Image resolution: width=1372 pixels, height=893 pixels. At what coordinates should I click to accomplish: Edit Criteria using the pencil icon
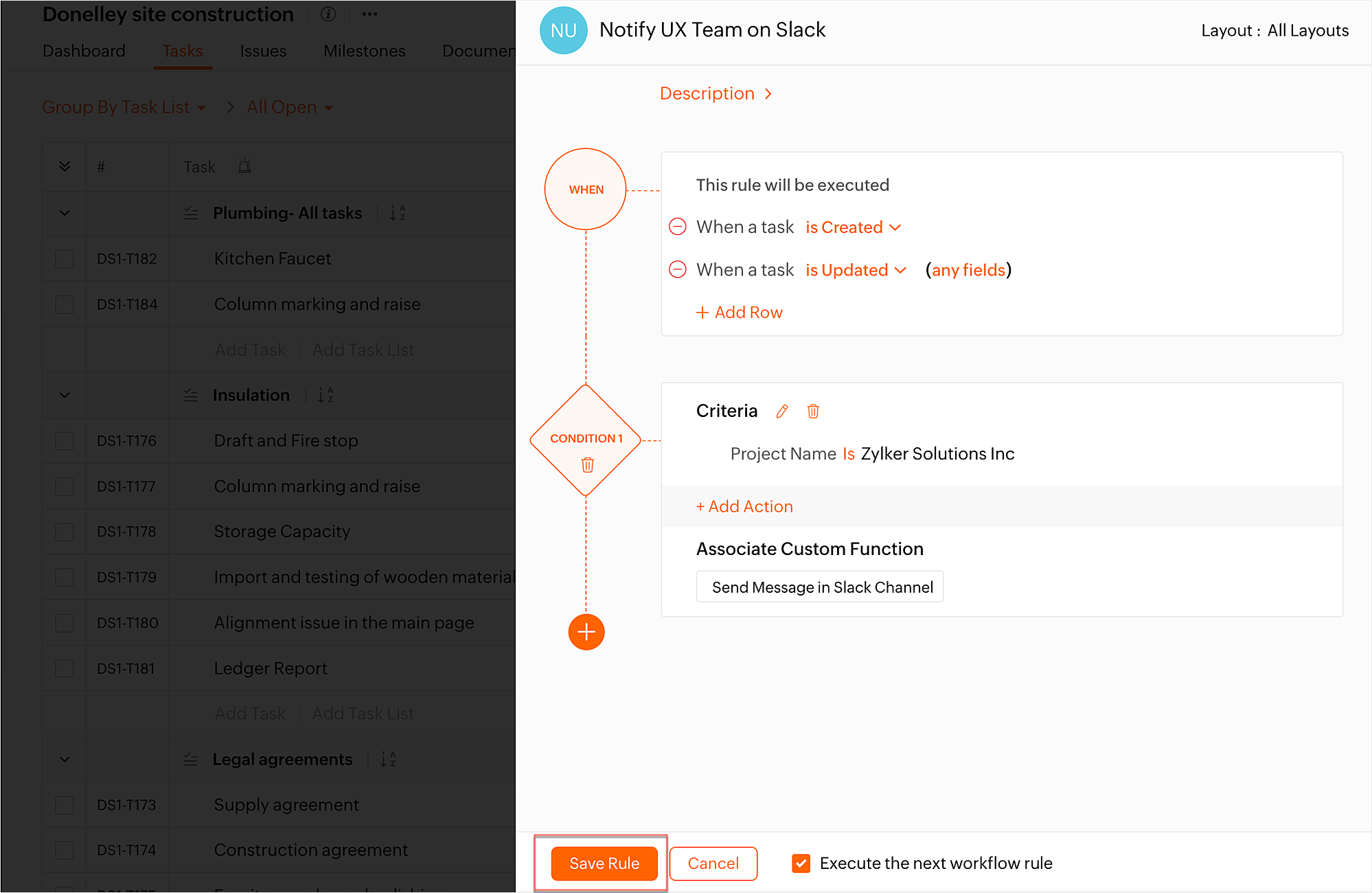781,411
